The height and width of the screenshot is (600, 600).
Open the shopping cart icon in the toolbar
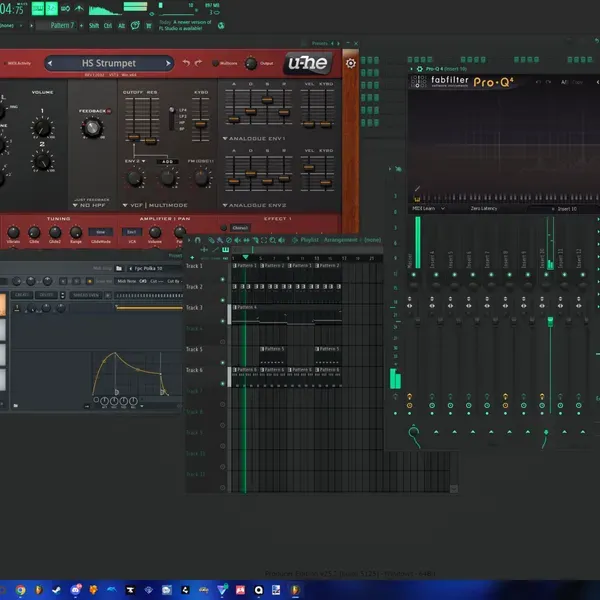tap(149, 26)
